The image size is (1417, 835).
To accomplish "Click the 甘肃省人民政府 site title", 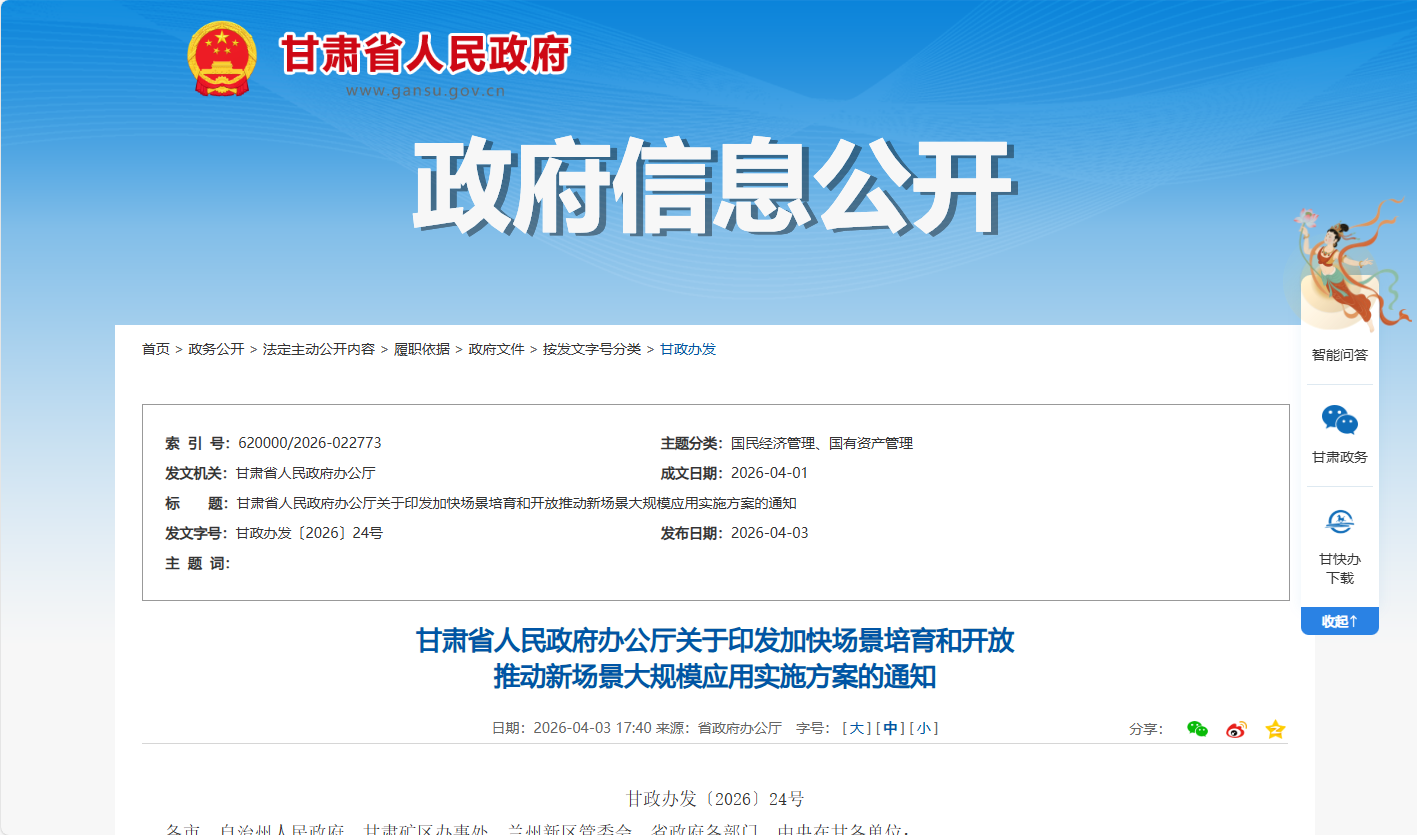I will [x=424, y=55].
